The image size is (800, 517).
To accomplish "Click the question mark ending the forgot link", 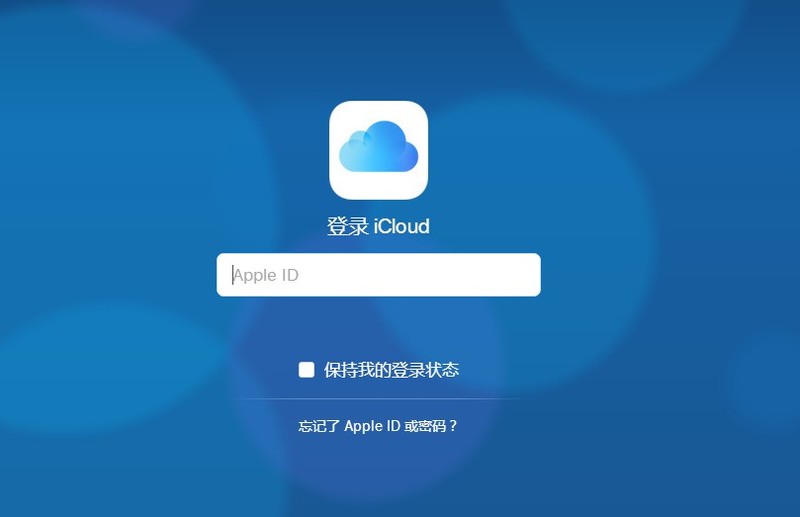I will pos(453,426).
